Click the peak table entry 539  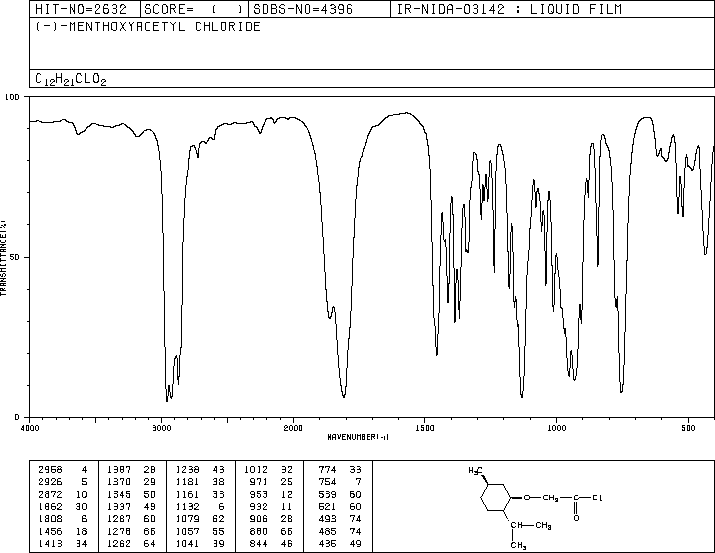[327, 494]
